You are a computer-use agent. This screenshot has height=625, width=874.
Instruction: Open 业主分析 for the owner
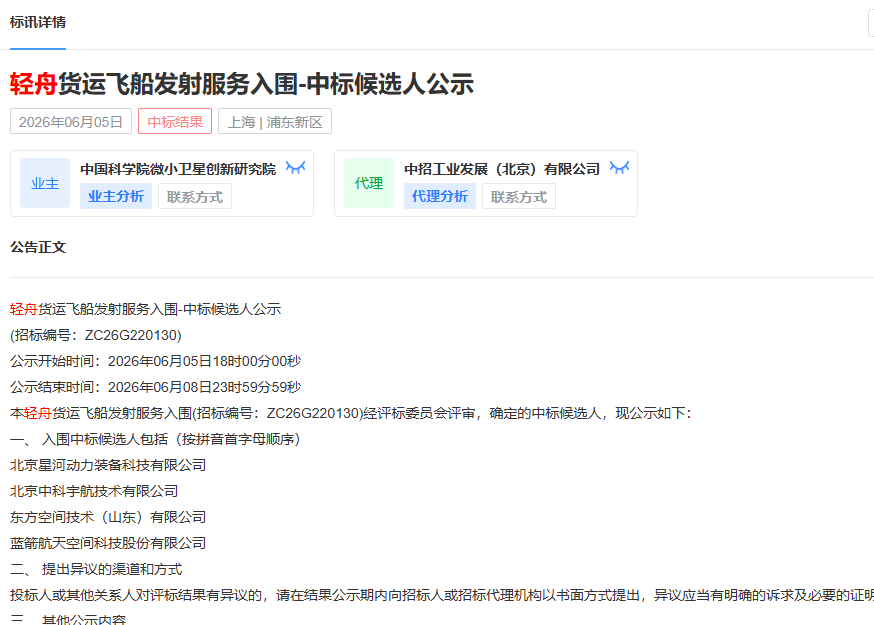tap(116, 196)
